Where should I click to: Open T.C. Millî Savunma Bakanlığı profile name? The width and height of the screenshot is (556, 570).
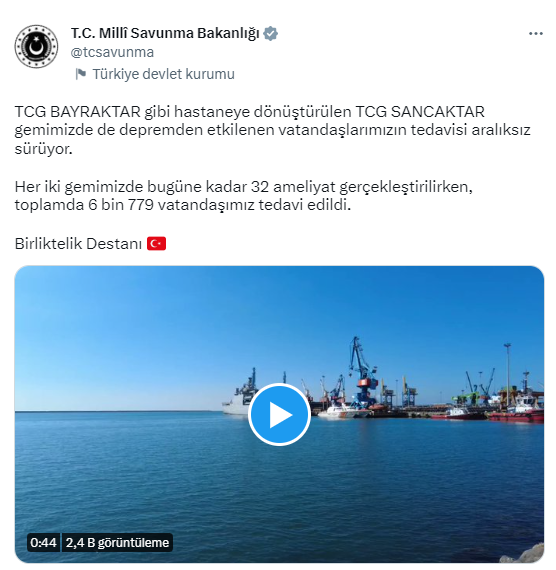point(165,33)
